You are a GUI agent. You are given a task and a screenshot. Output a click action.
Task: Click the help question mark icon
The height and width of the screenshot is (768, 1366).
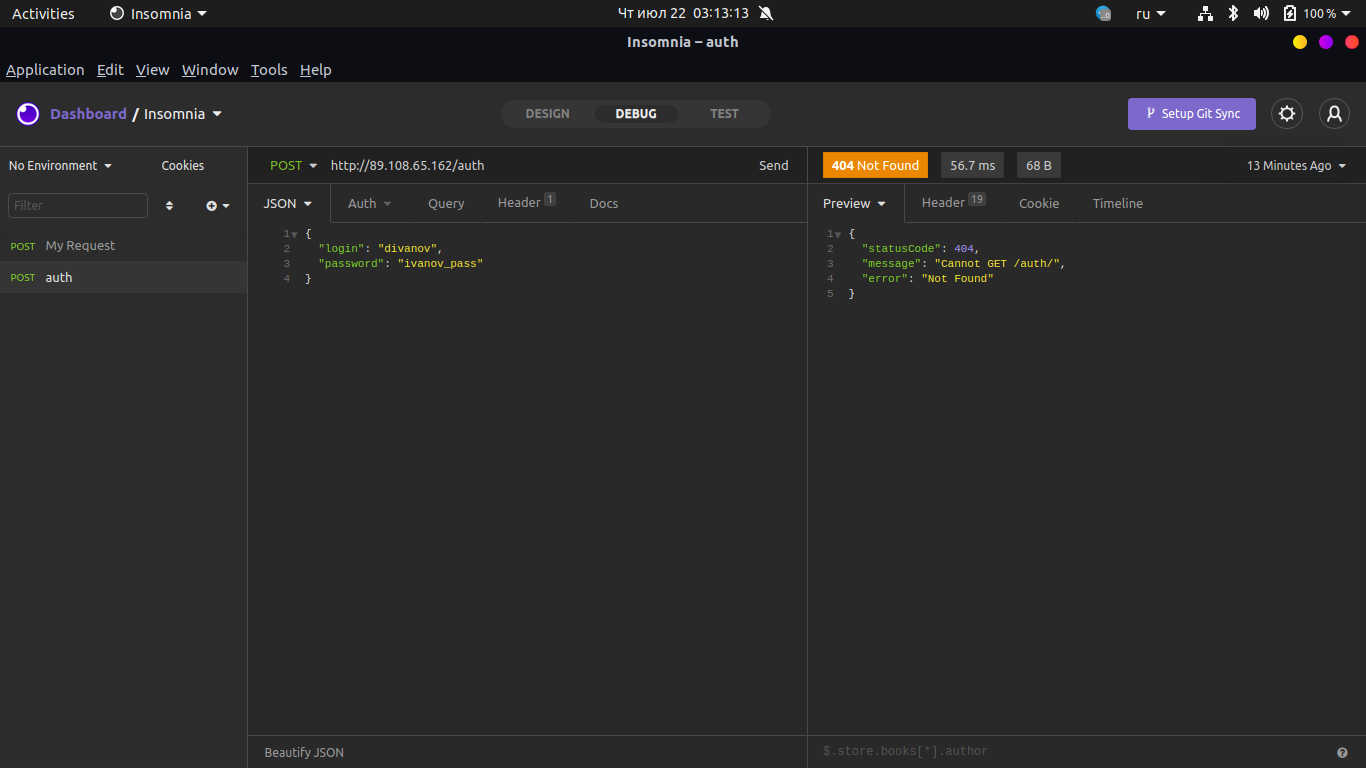(1342, 752)
